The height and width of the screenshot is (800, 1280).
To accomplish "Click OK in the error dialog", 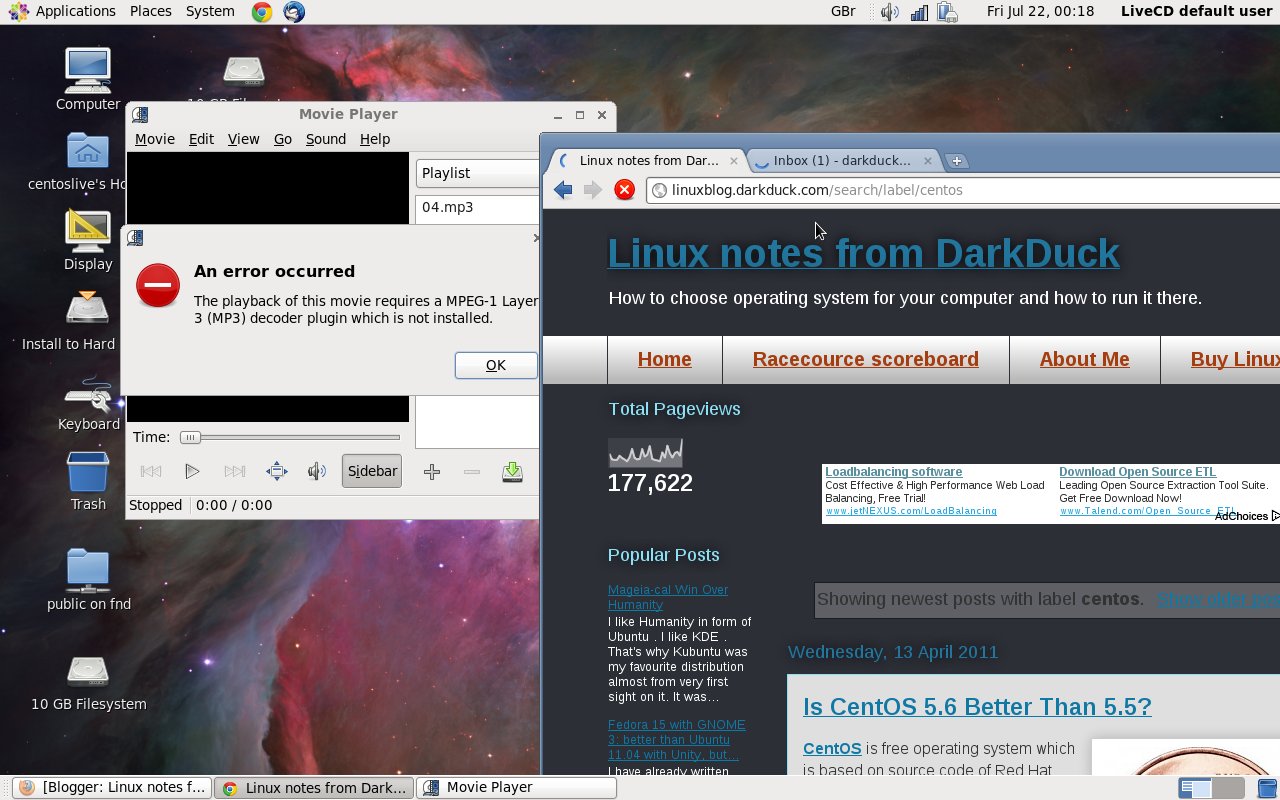I will pyautogui.click(x=496, y=365).
